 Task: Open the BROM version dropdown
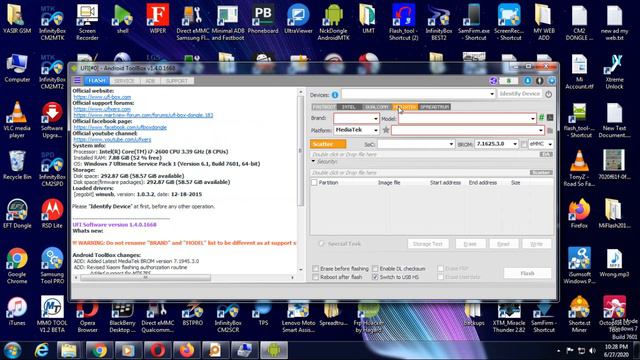(514, 144)
